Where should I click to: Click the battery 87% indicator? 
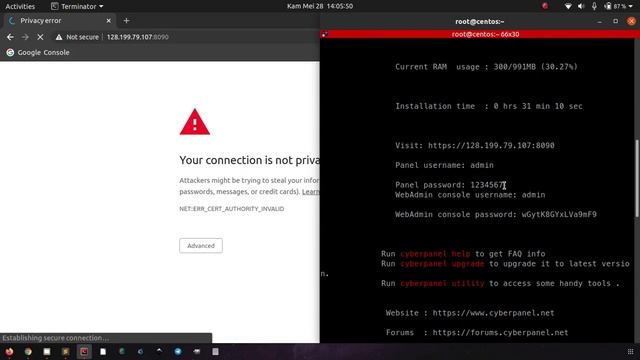[616, 6]
